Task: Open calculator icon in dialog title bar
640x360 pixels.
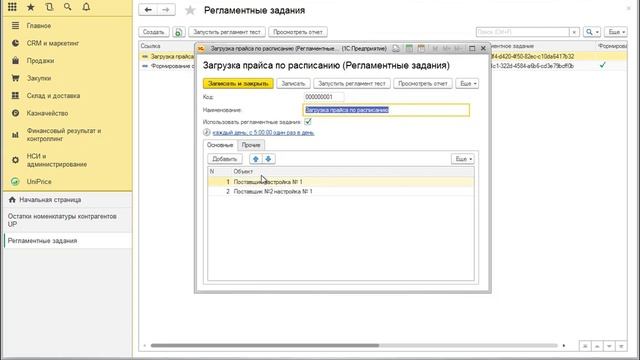Action: 409,49
